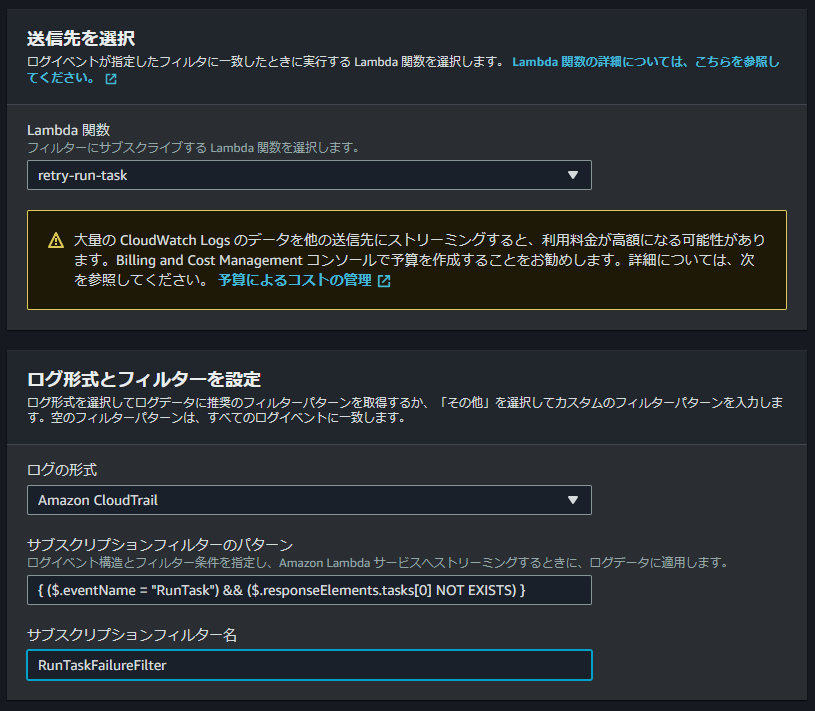The image size is (815, 711).
Task: Click hint フィルターにサブスクライブする Lambda 関数を選択します
Action: [193, 148]
